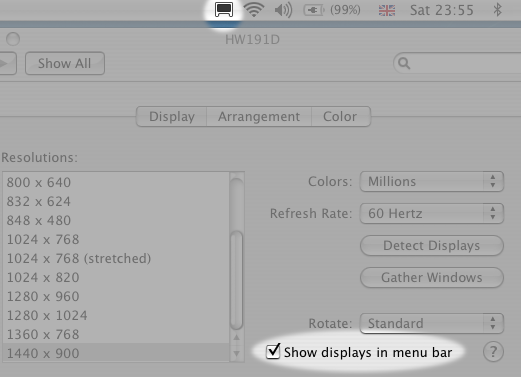Click the window control button left of title
This screenshot has width=521, height=377.
tap(13, 39)
